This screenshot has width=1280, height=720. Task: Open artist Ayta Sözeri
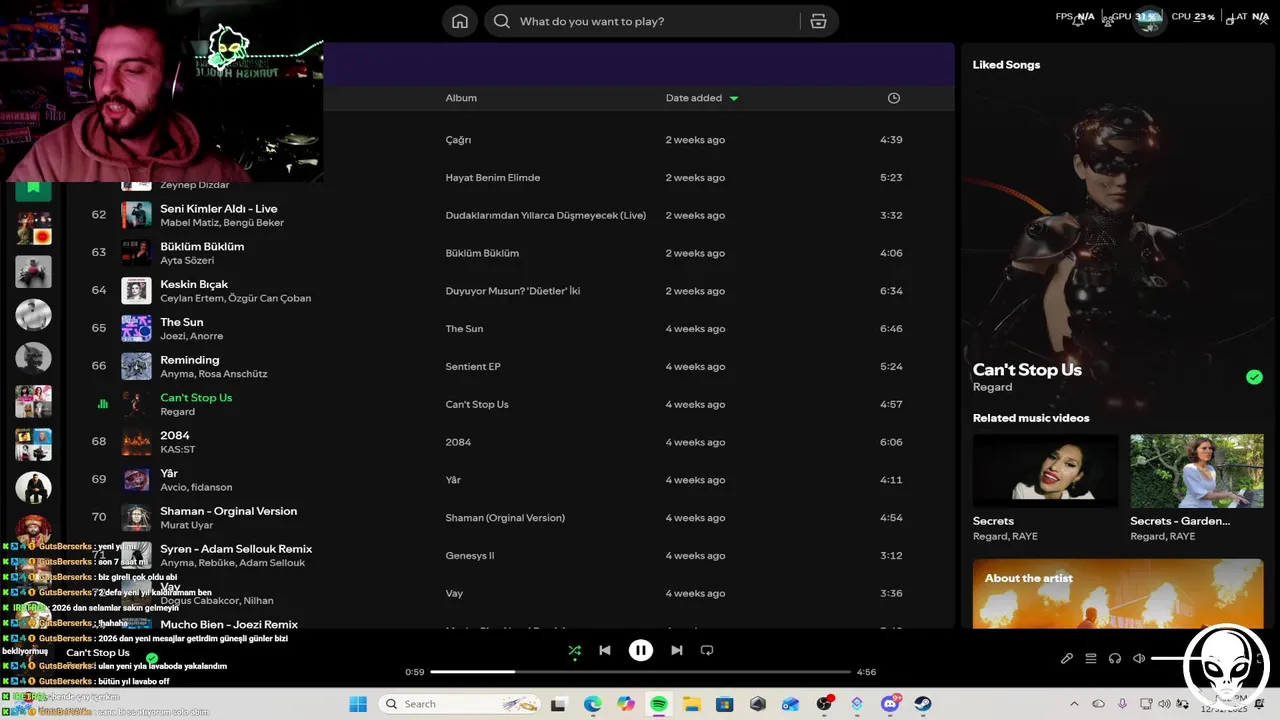coord(187,260)
